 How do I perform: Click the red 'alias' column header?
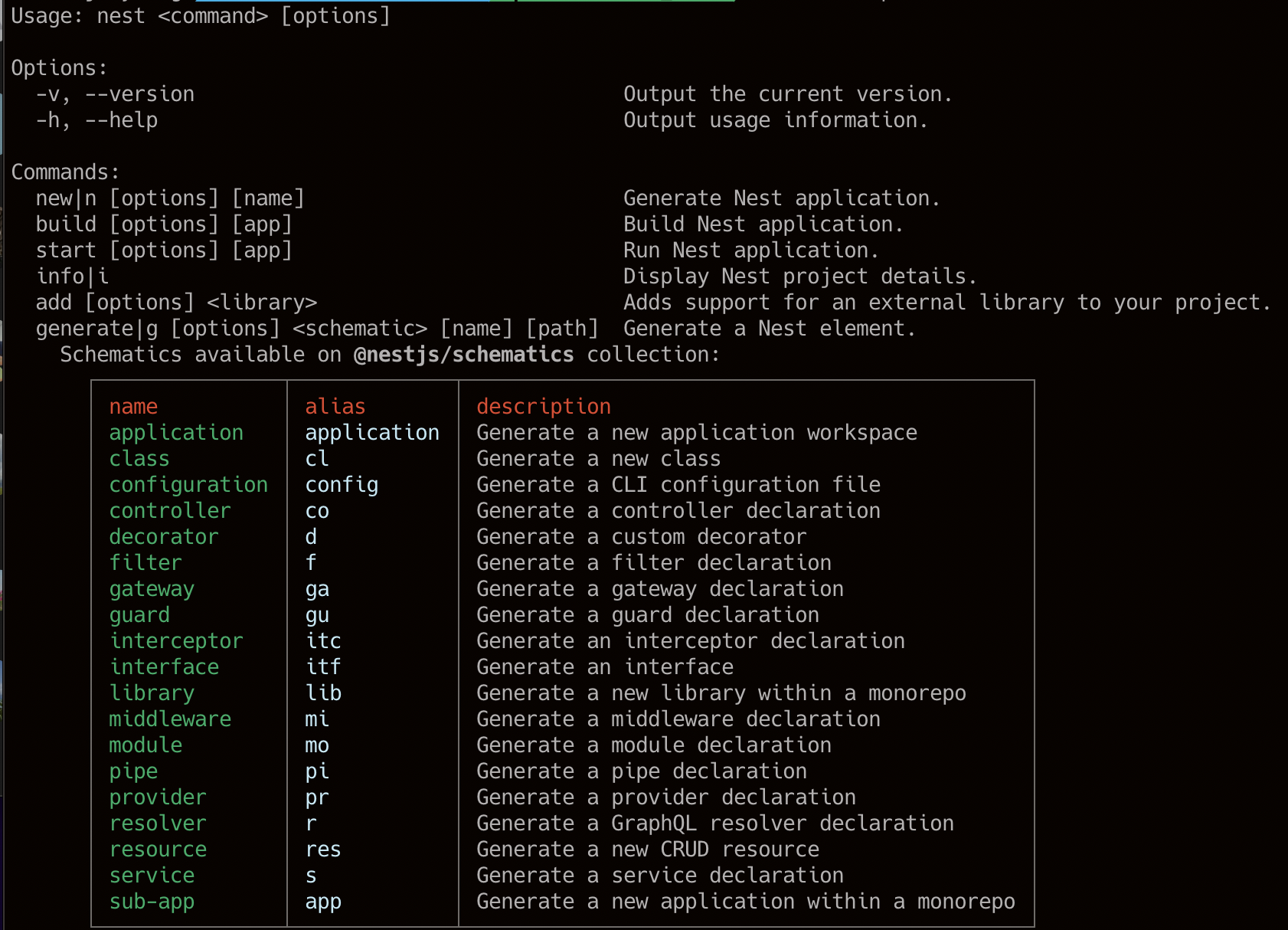coord(335,407)
